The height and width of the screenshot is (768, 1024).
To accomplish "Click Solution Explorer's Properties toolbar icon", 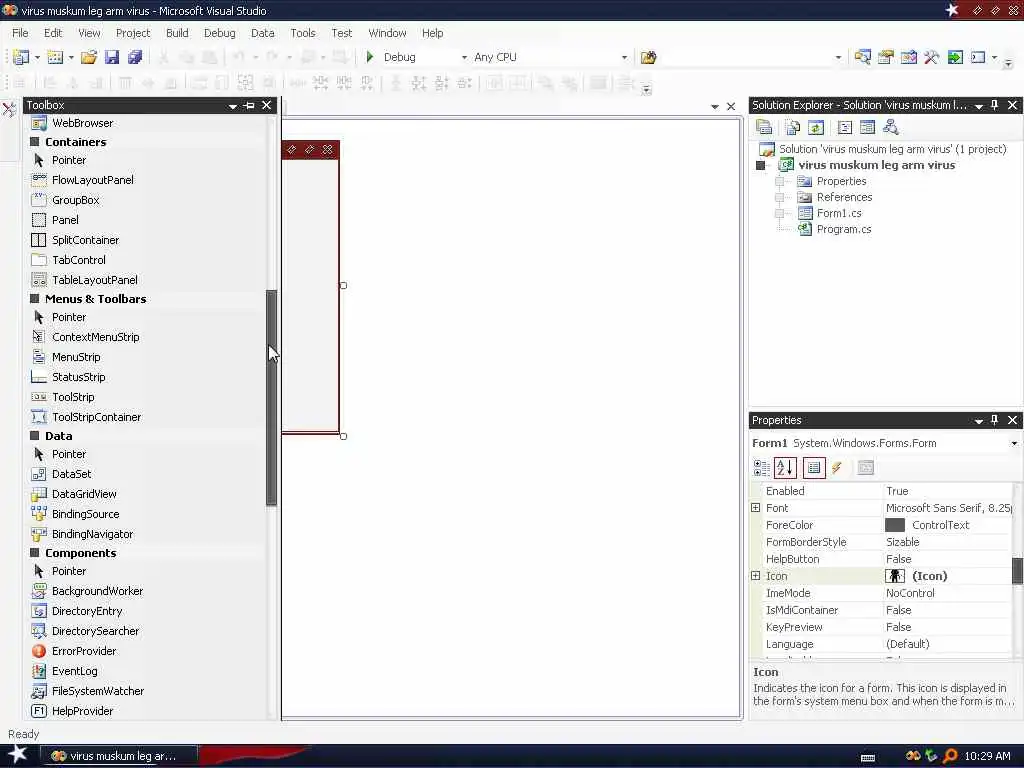I will 764,127.
